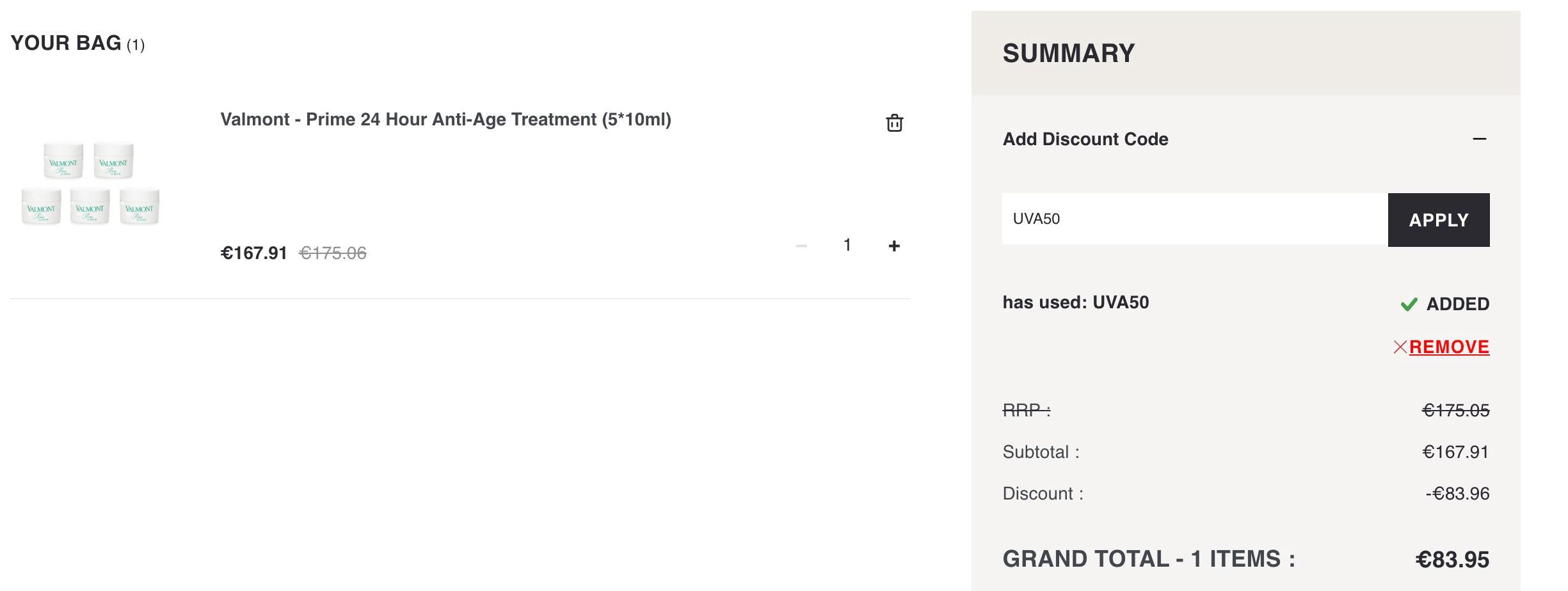Image resolution: width=1568 pixels, height=591 pixels.
Task: Click the Discount amount -€83.96
Action: click(1457, 494)
